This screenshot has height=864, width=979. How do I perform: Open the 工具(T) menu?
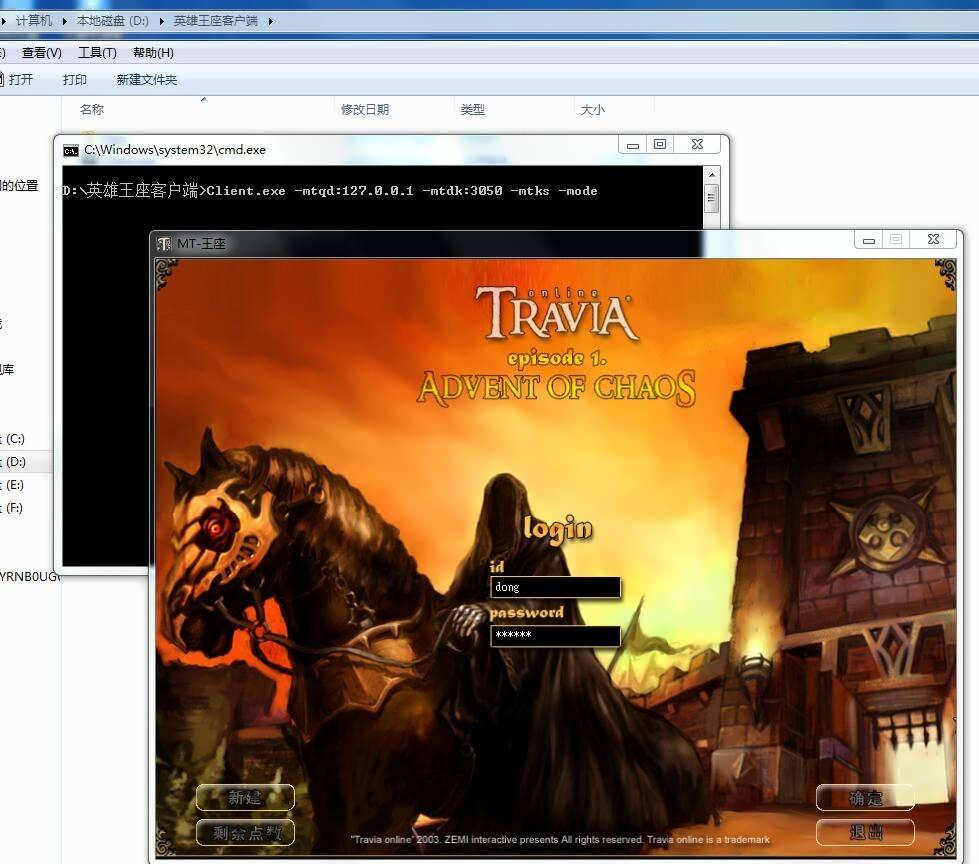[x=97, y=53]
